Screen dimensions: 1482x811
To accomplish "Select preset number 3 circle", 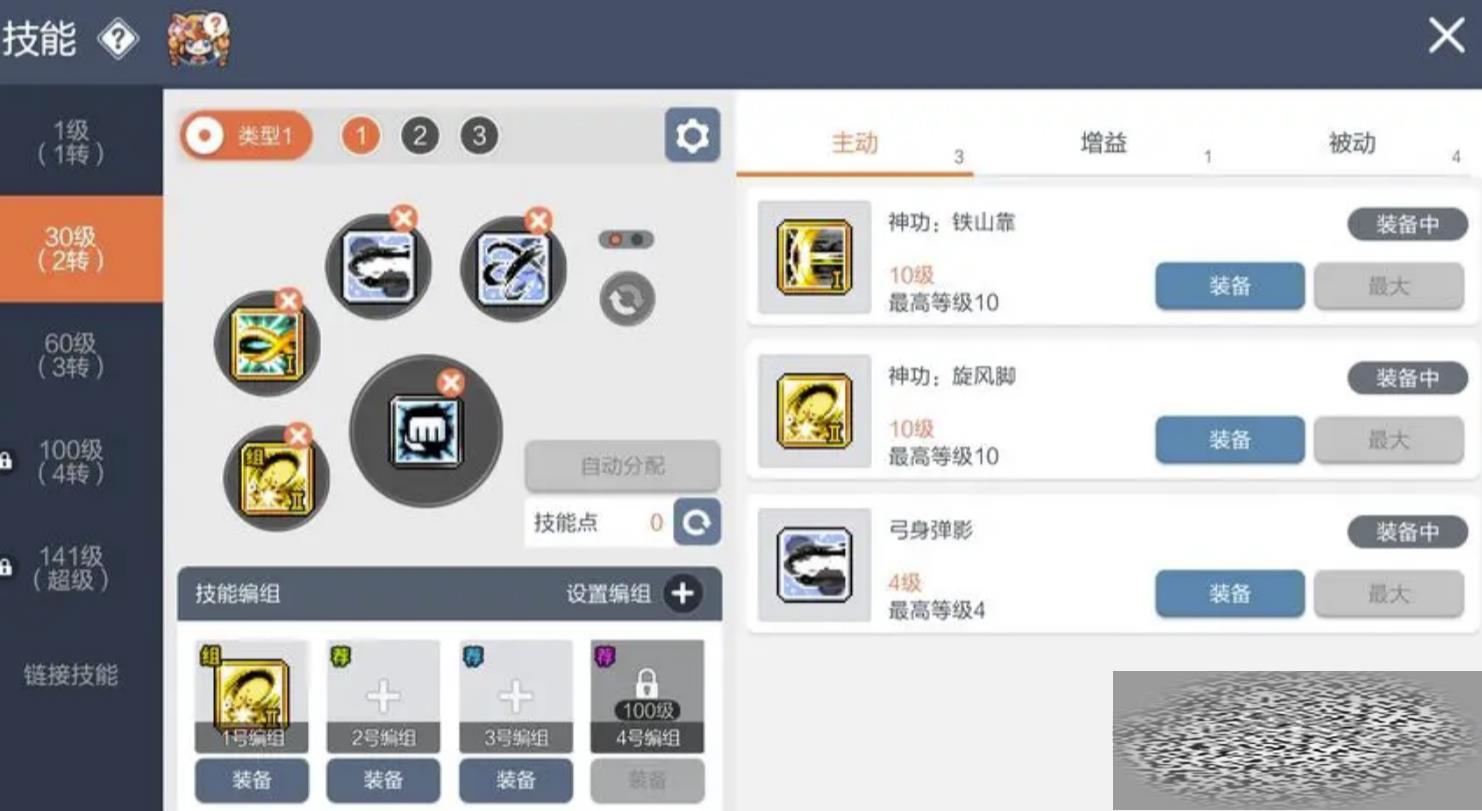I will tap(479, 136).
